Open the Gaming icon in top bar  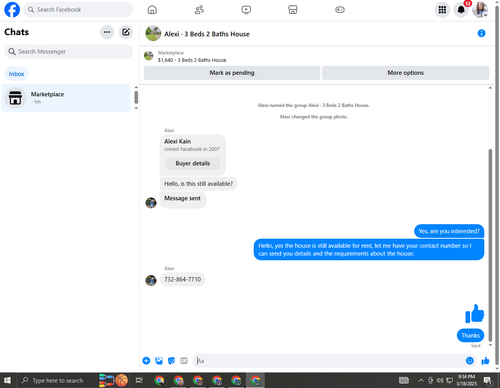point(340,10)
